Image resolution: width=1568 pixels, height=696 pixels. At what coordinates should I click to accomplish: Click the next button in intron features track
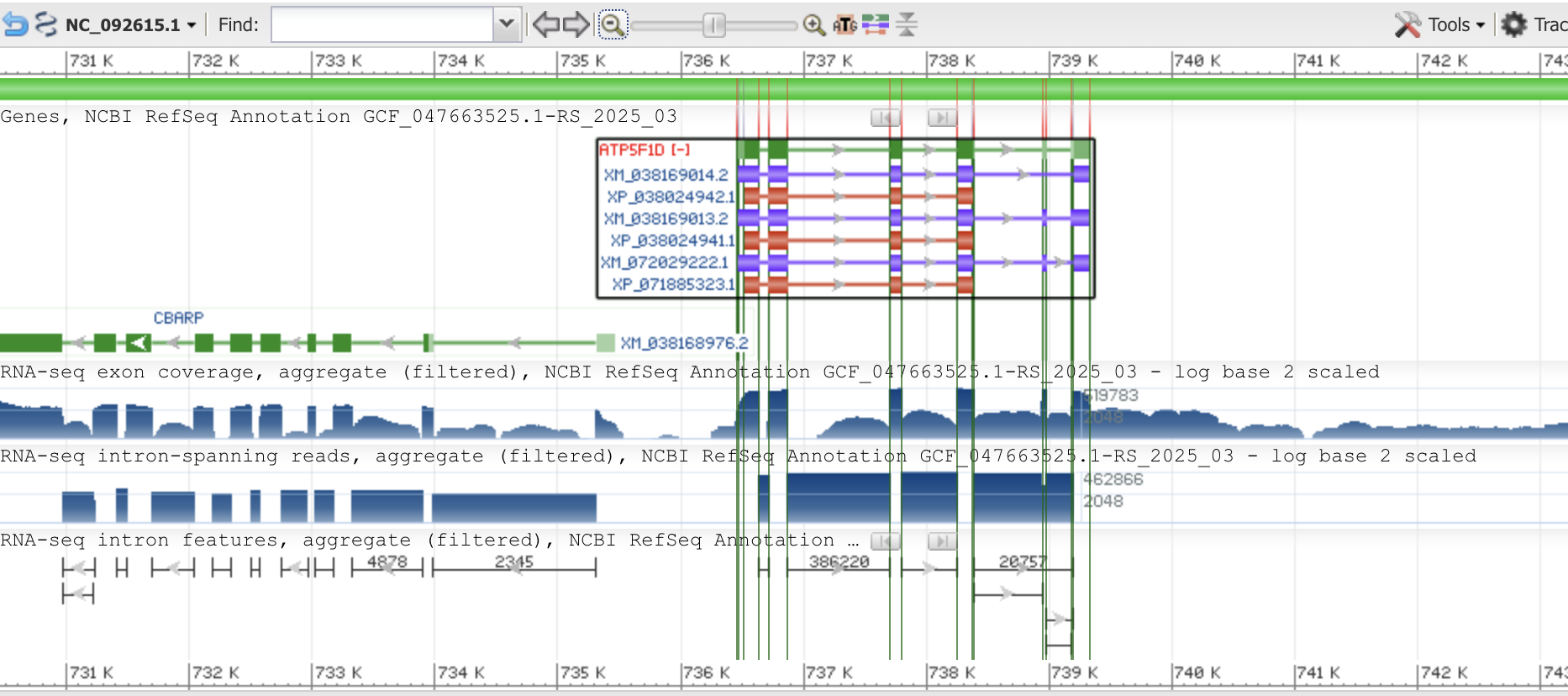point(942,541)
